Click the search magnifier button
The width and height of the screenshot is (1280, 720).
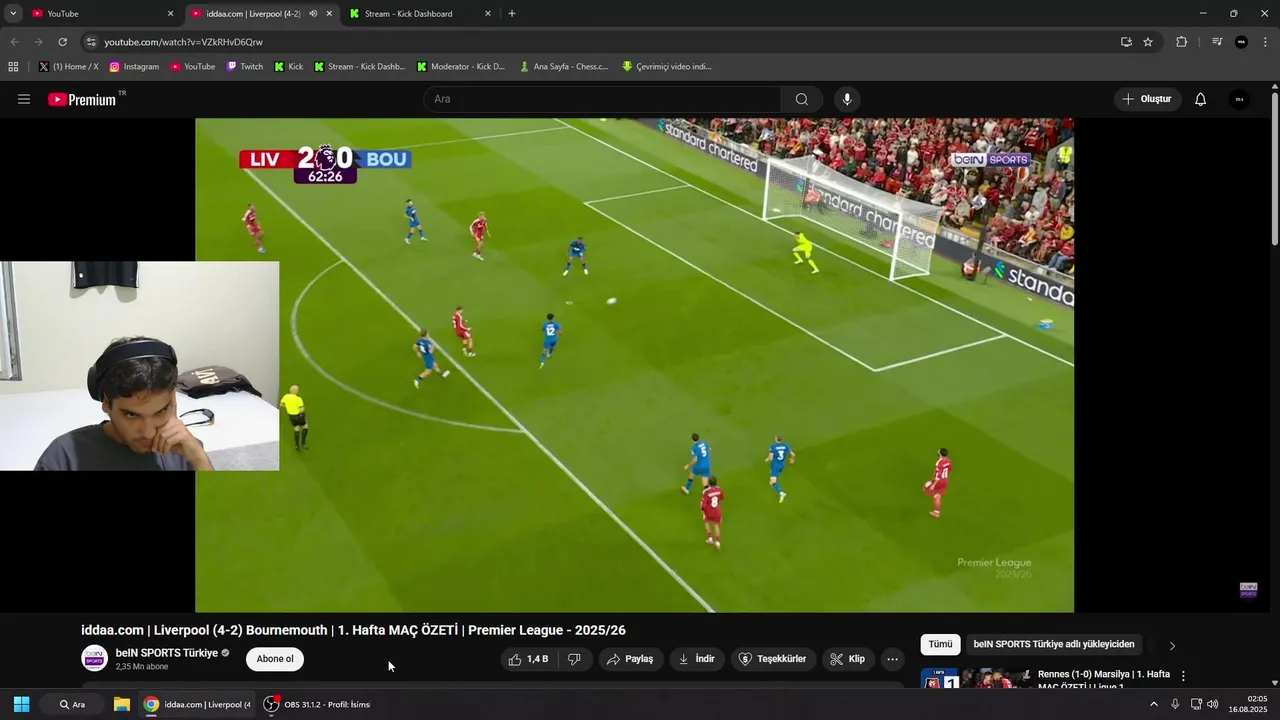pos(801,99)
